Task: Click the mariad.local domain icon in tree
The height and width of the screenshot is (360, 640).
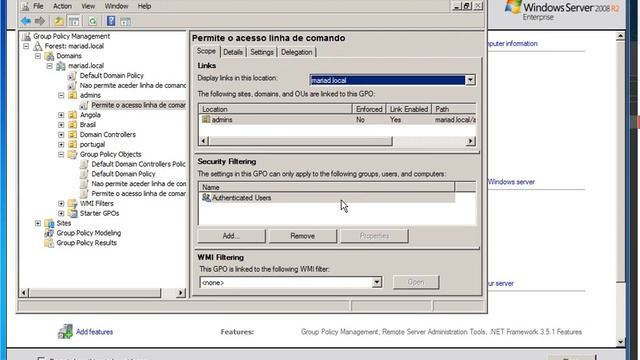Action: [x=61, y=66]
